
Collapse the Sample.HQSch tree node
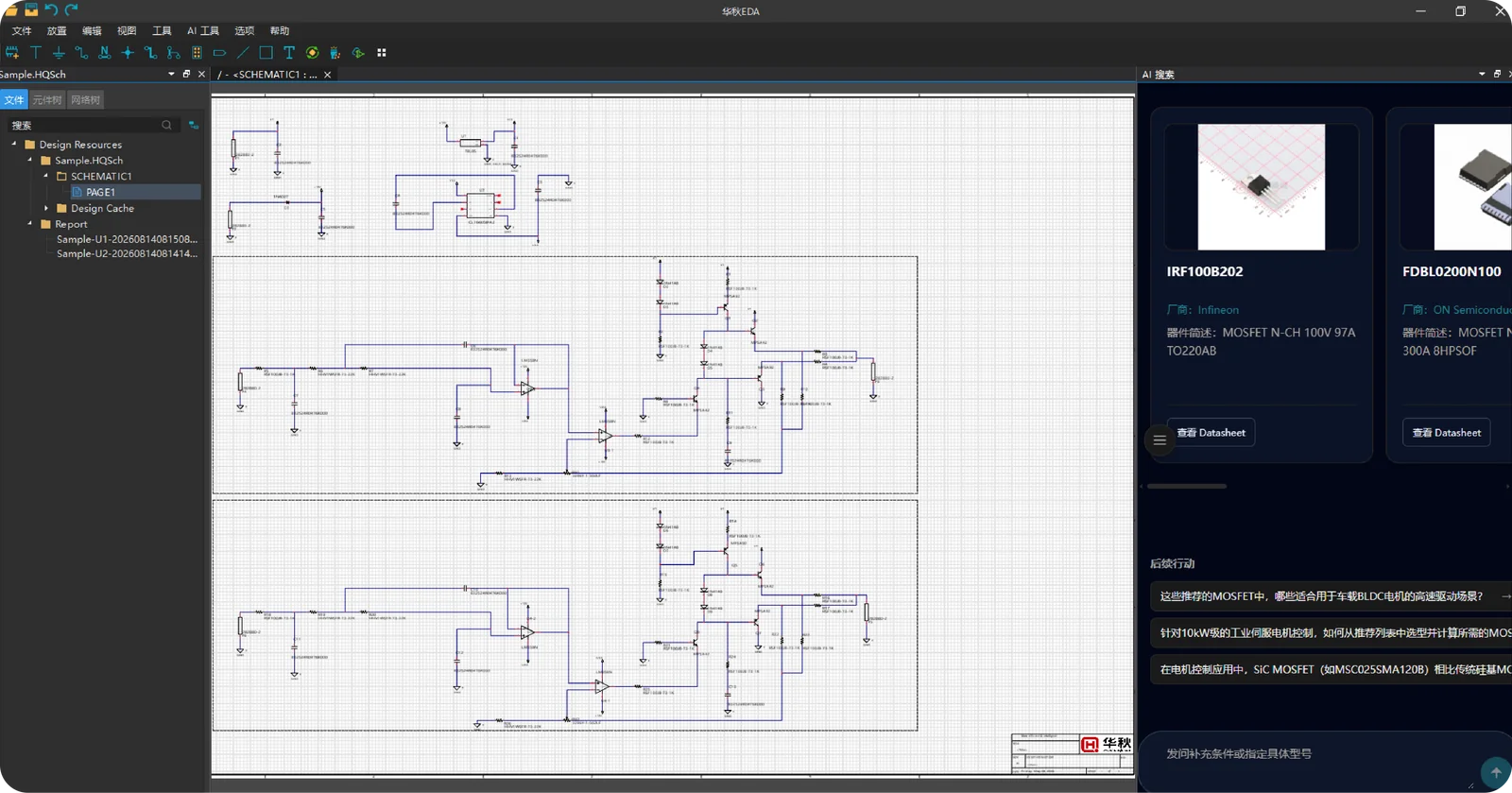coord(30,161)
